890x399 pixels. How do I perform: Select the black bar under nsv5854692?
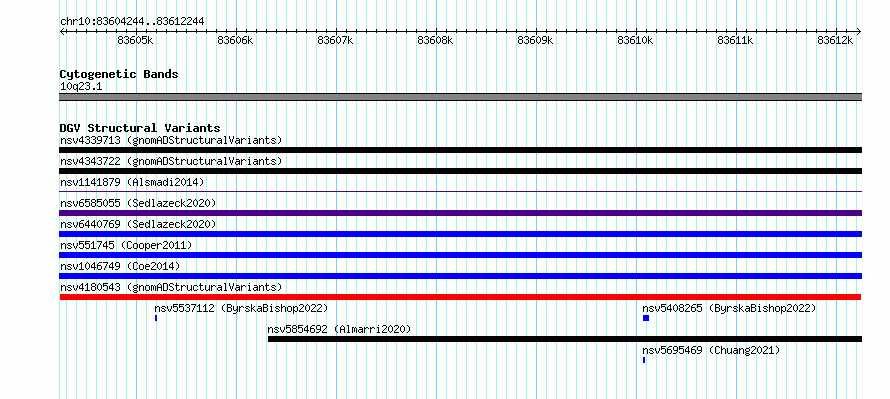click(x=565, y=339)
